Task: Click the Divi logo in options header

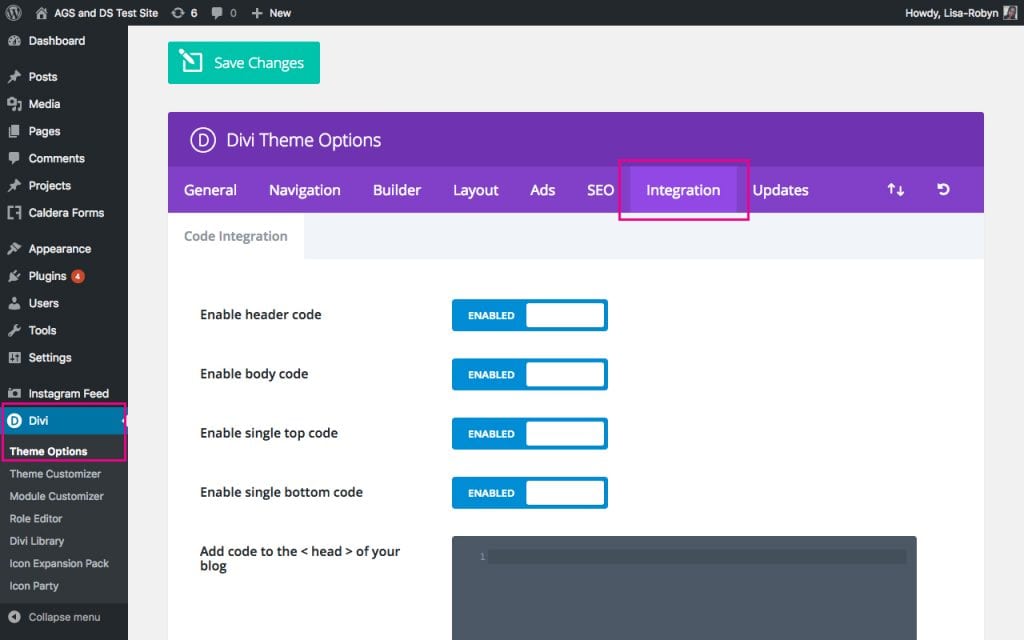Action: tap(202, 140)
